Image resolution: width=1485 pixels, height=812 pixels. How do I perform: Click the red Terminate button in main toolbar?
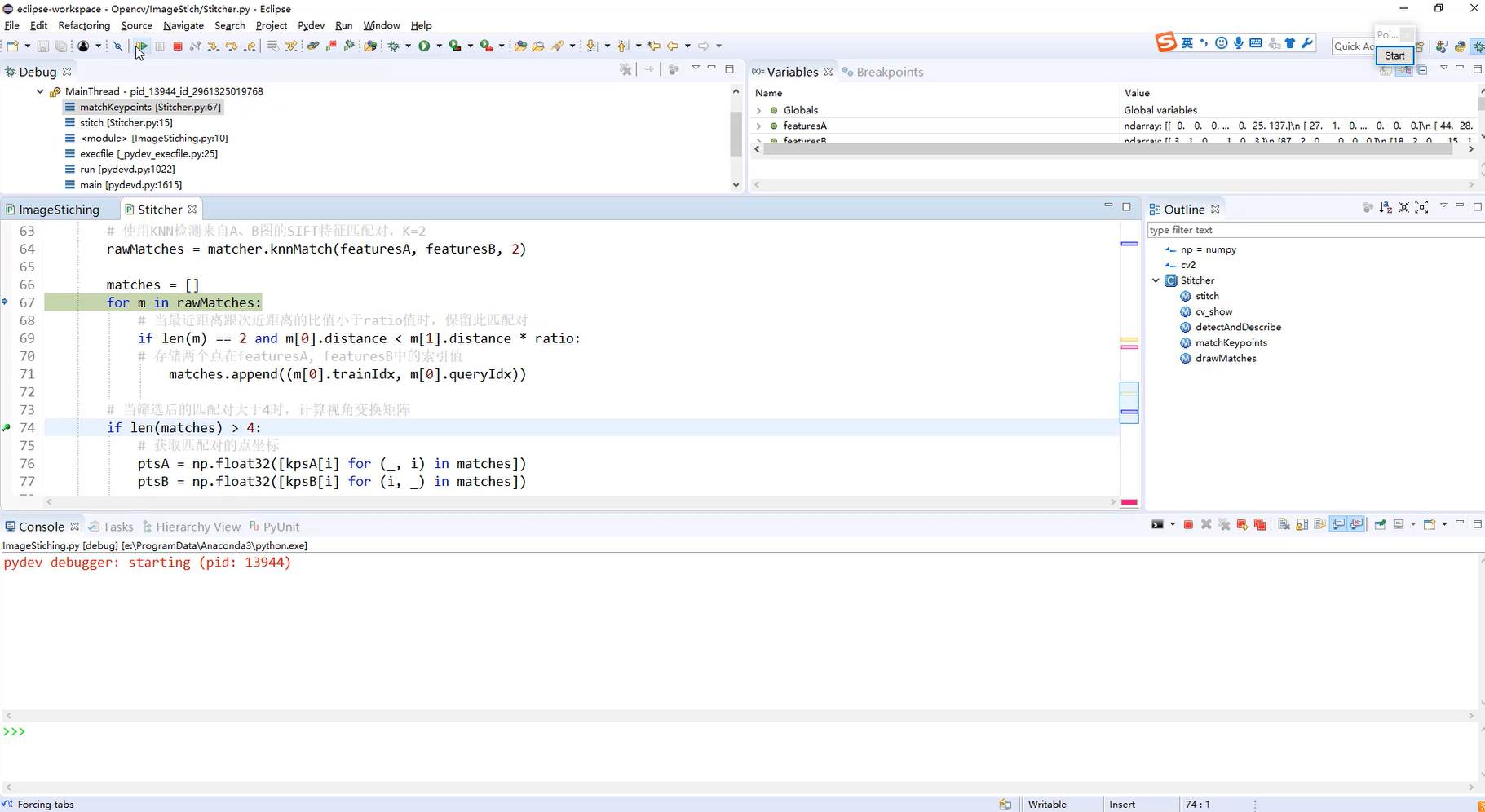(178, 46)
